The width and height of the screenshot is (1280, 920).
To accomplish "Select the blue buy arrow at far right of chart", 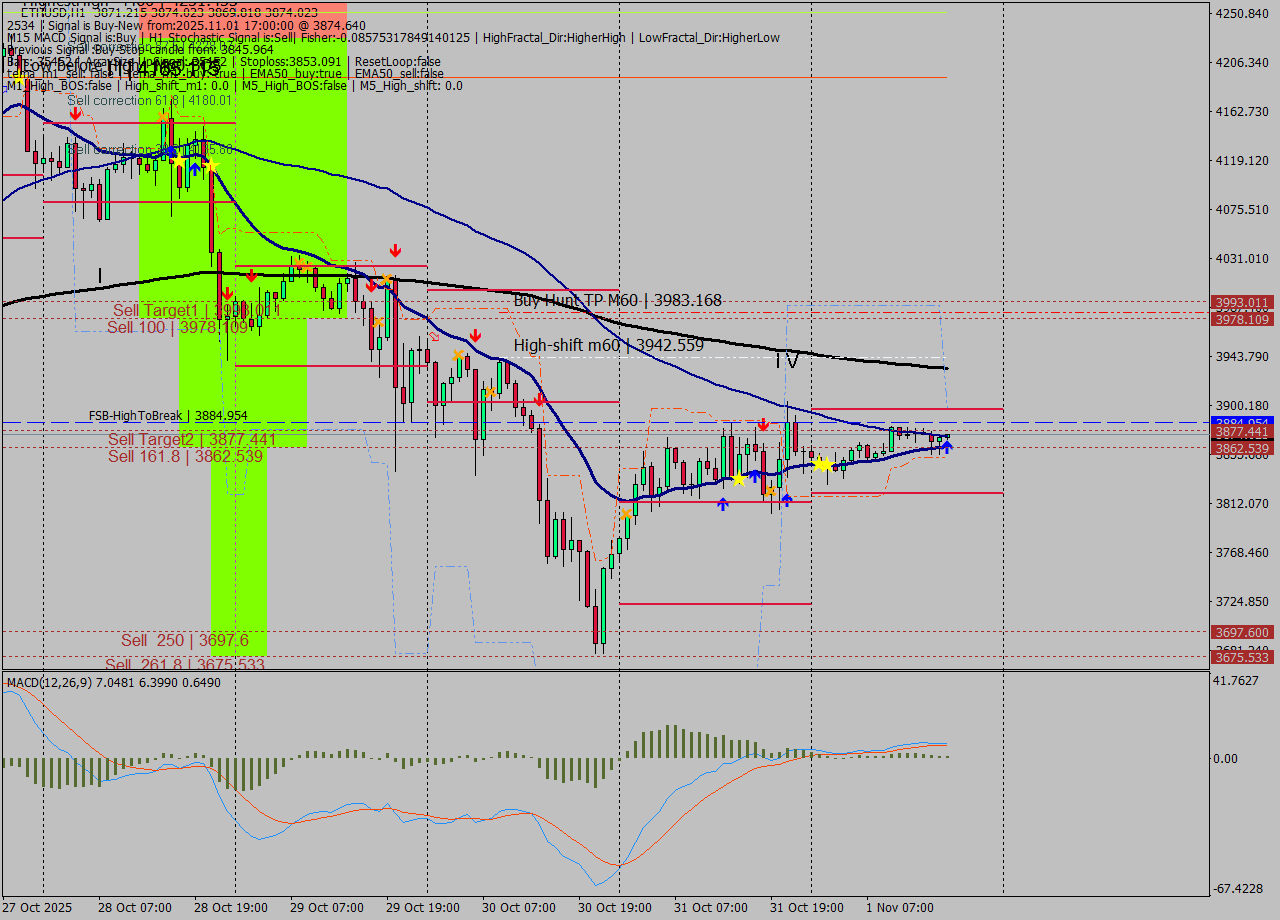I will (x=947, y=447).
